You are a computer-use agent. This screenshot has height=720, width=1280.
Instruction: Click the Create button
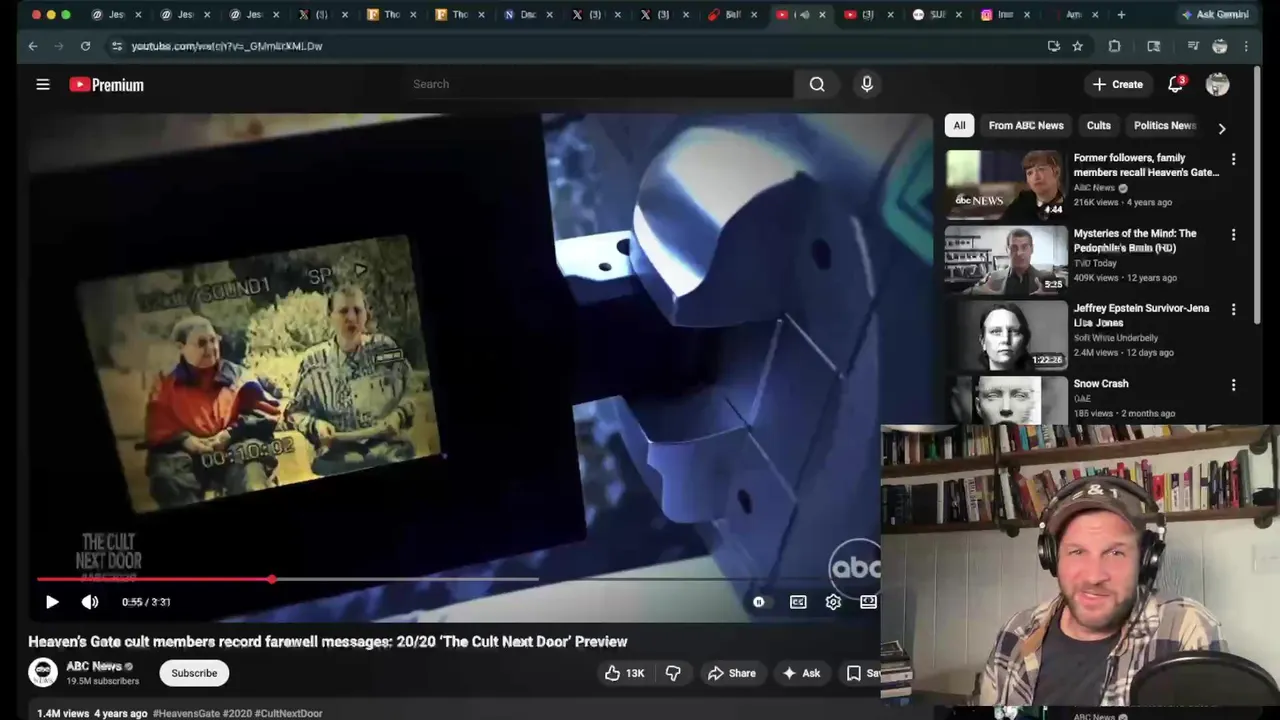point(1118,84)
